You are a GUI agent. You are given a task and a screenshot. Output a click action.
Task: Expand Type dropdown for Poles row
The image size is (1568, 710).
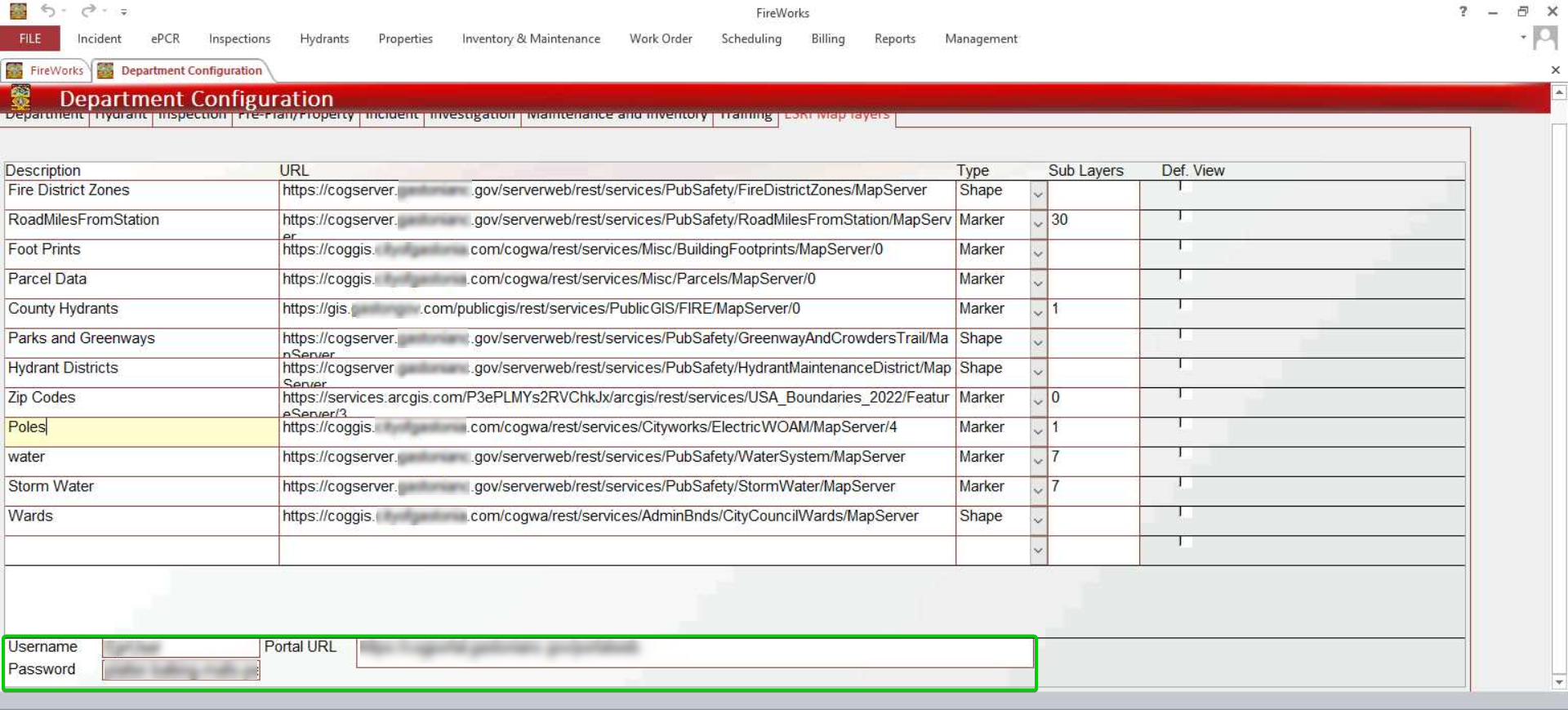[x=1038, y=431]
